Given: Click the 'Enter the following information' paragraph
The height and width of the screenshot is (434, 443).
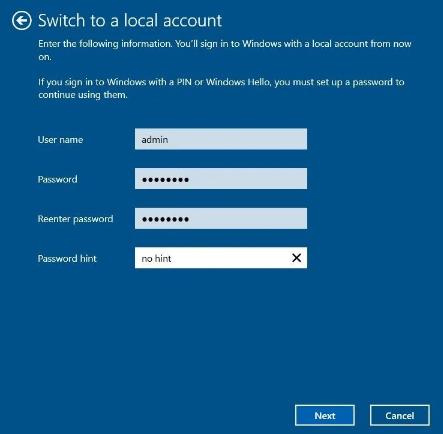Looking at the screenshot, I should tap(225, 50).
